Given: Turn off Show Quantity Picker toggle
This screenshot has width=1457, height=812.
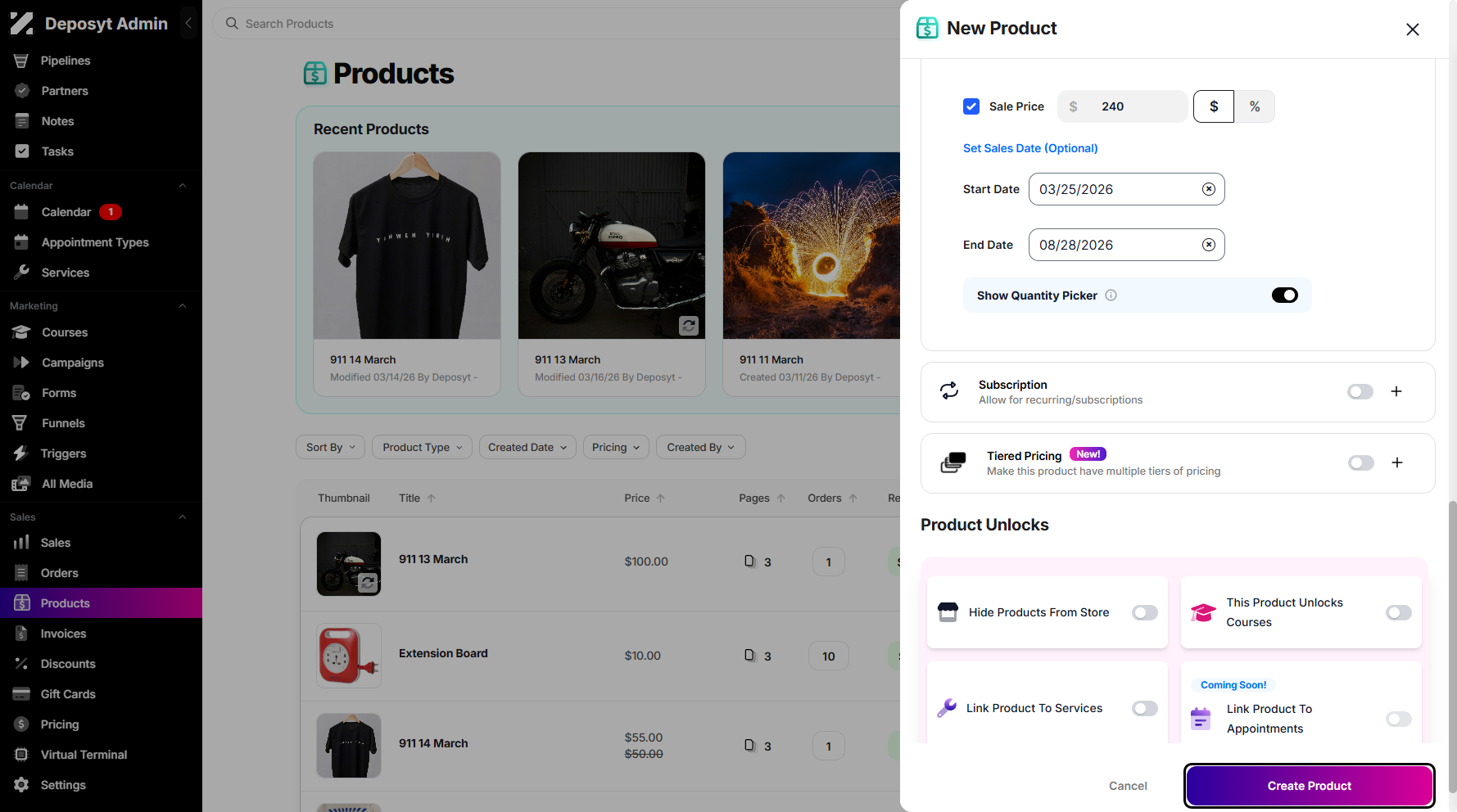Looking at the screenshot, I should coord(1285,295).
